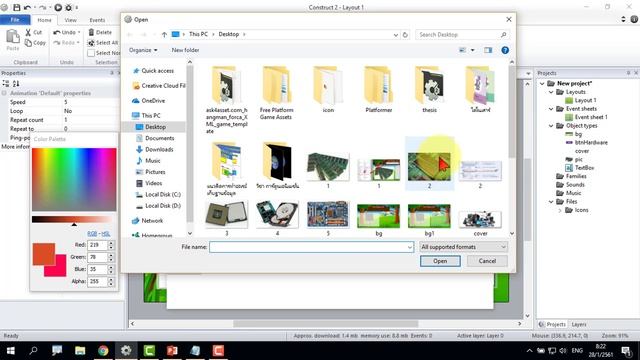Viewport: 640px width, 360px height.
Task: Collapse the Event sheets tree node
Action: pos(551,109)
